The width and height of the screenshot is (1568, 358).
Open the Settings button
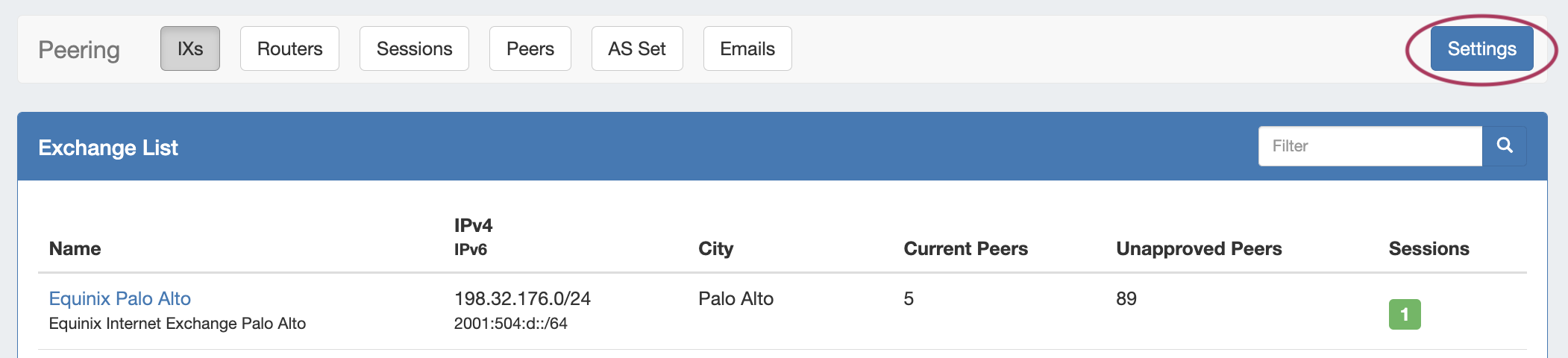(1481, 49)
